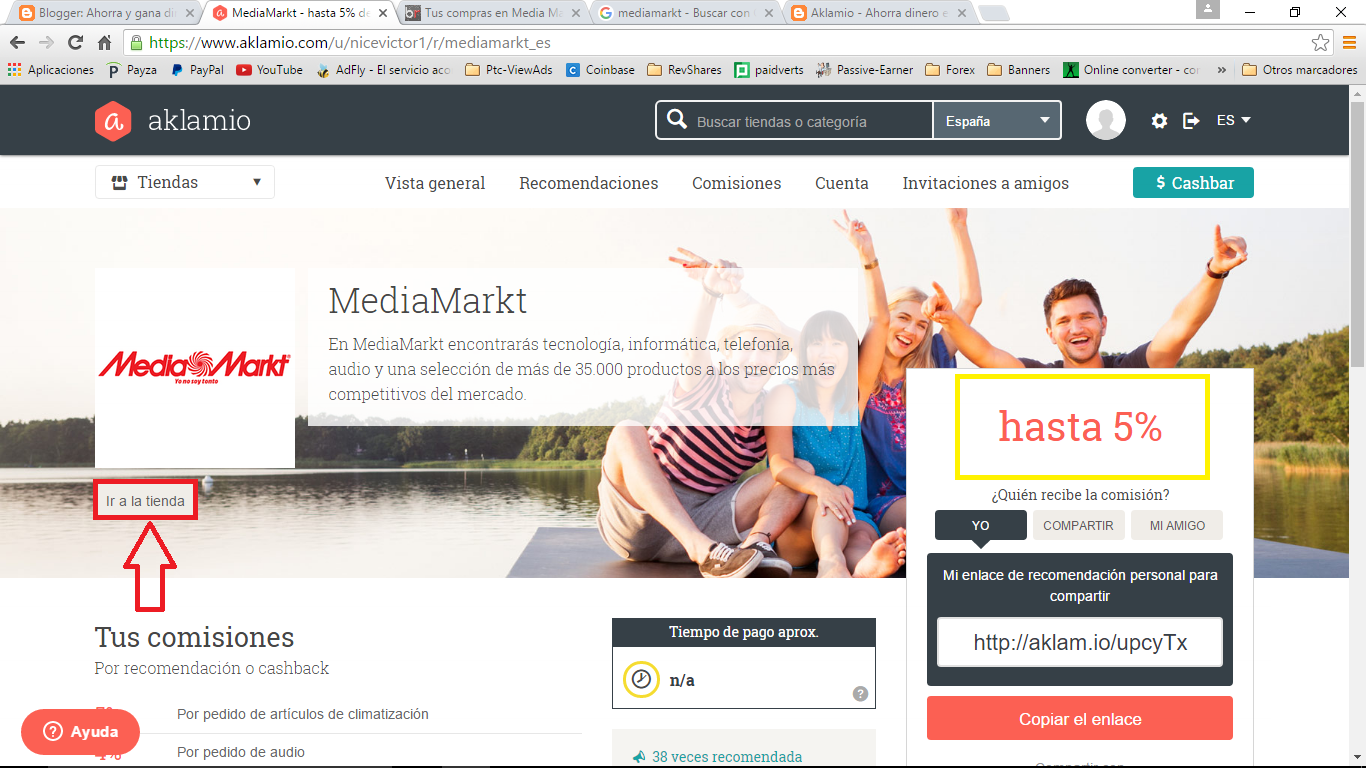The image size is (1366, 768).
Task: Go to Vista general menu item
Action: [x=435, y=183]
